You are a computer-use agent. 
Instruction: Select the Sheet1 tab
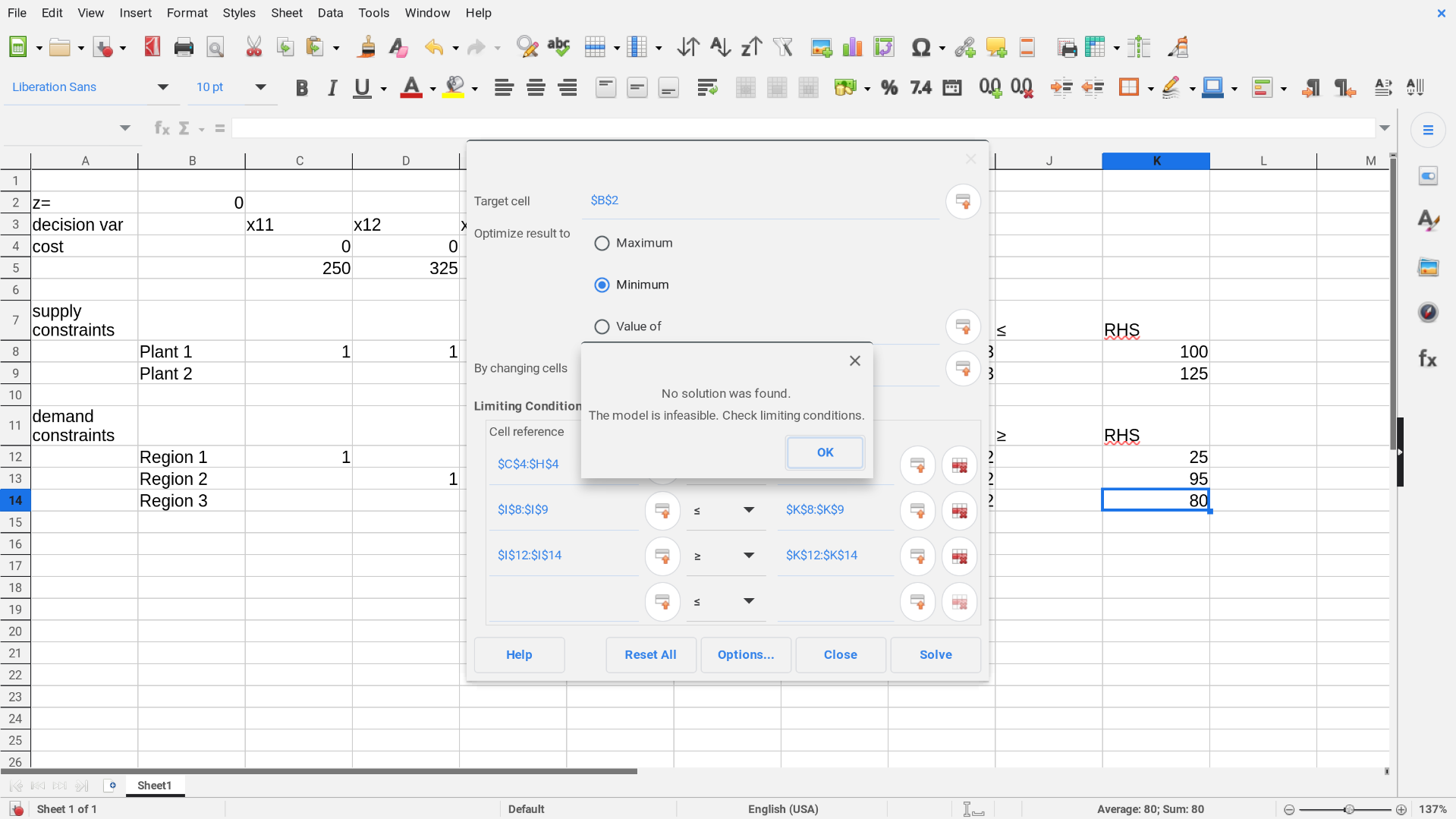(x=154, y=786)
